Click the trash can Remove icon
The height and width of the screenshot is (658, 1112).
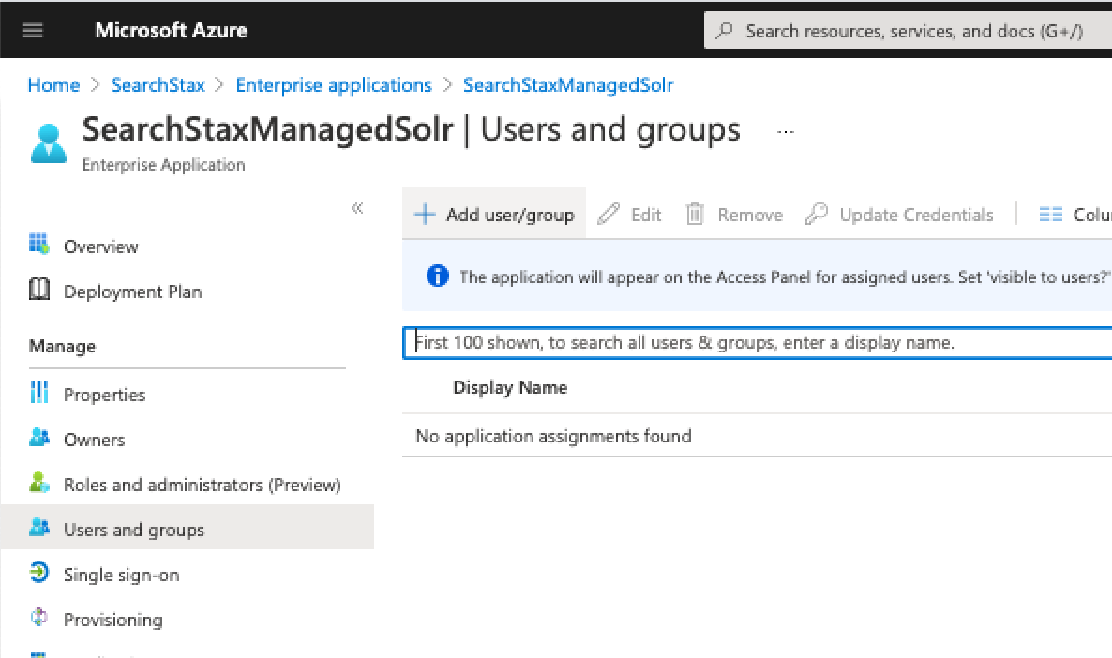[x=694, y=213]
